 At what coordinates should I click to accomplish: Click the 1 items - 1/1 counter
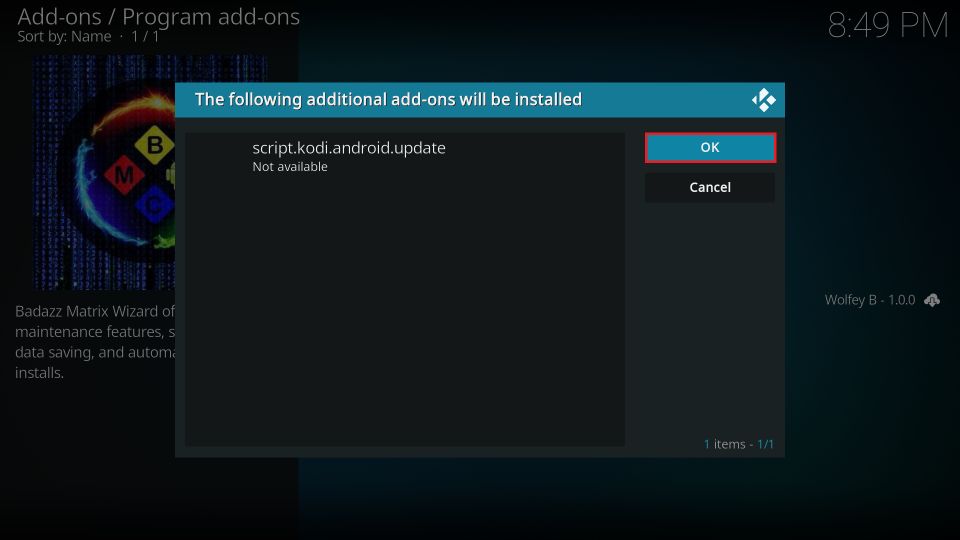738,444
